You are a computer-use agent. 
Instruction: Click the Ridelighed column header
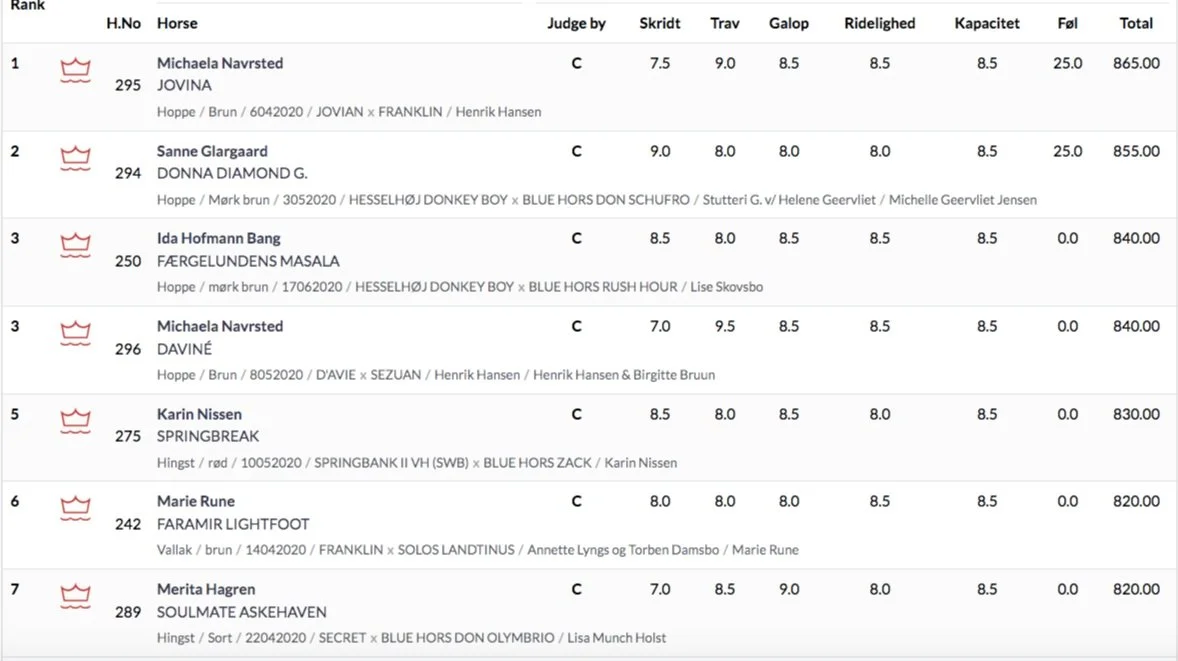point(880,23)
